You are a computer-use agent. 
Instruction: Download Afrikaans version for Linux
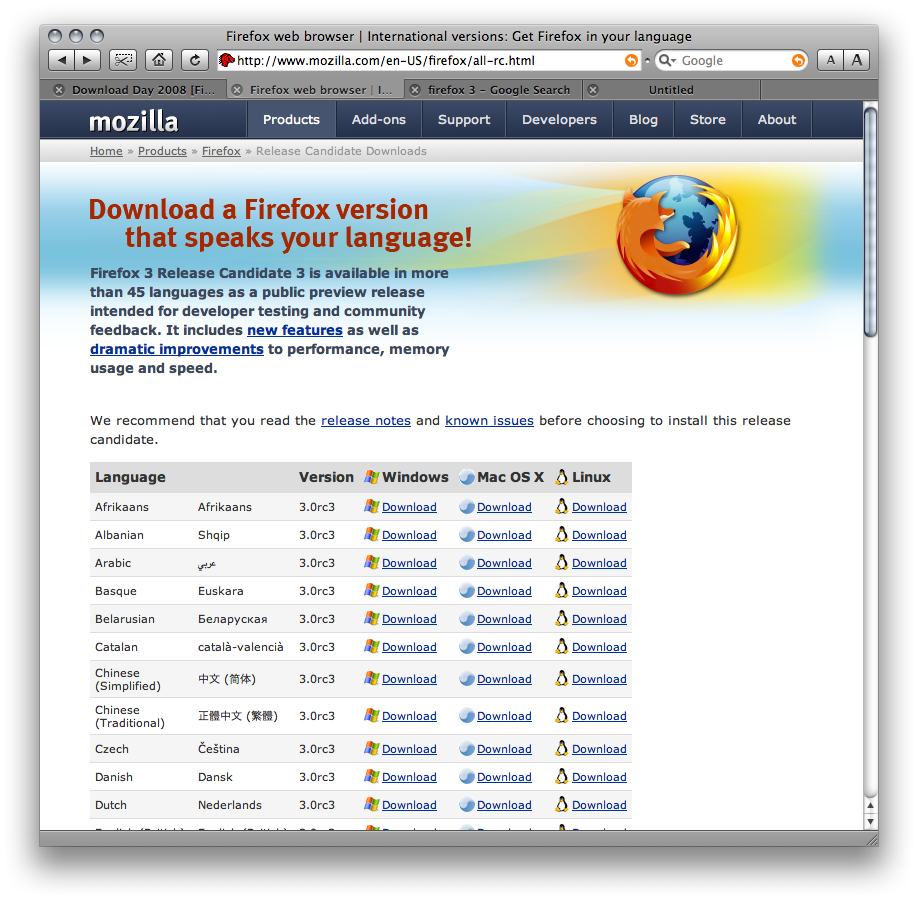click(x=599, y=507)
